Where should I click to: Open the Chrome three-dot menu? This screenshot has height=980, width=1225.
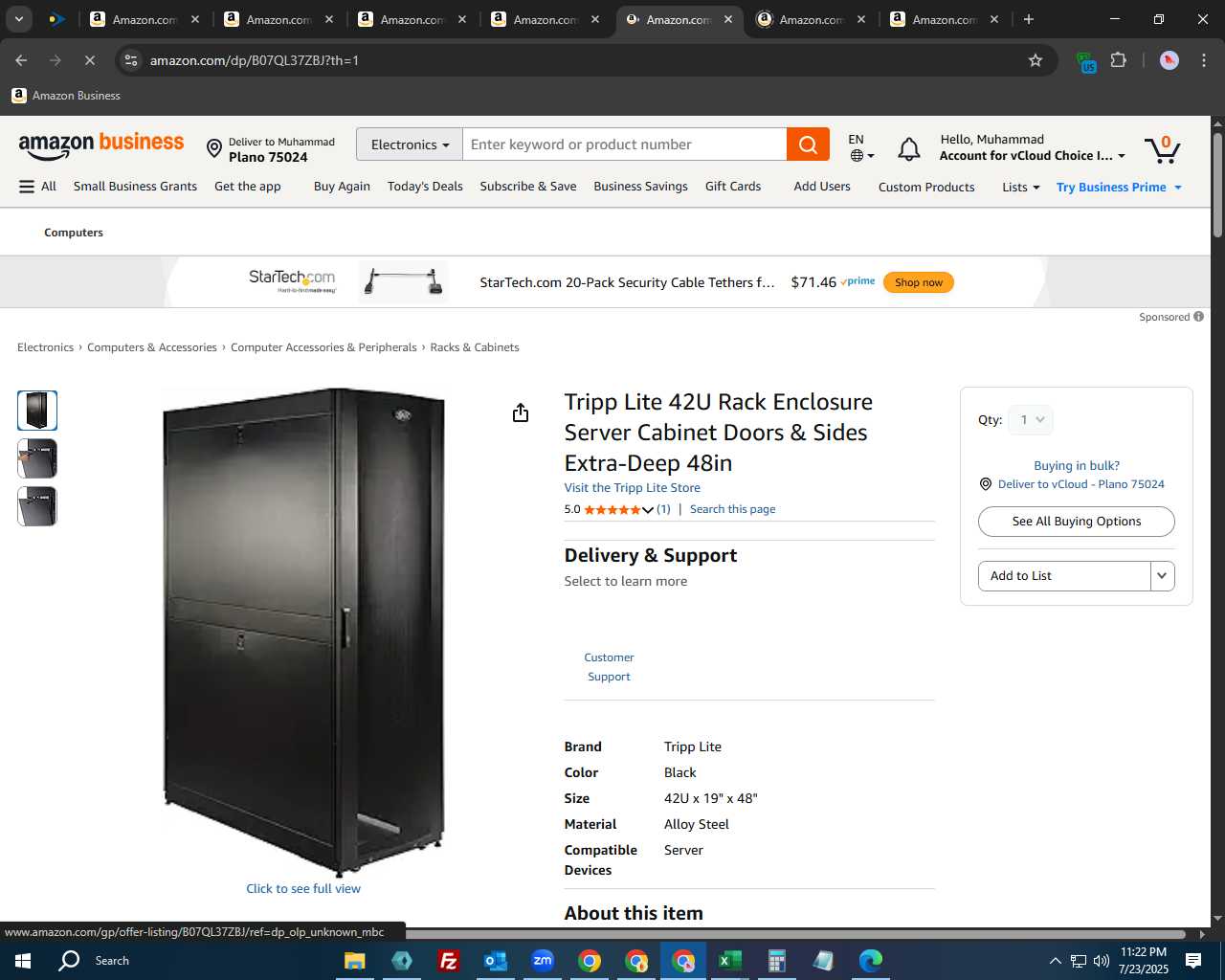[1203, 60]
